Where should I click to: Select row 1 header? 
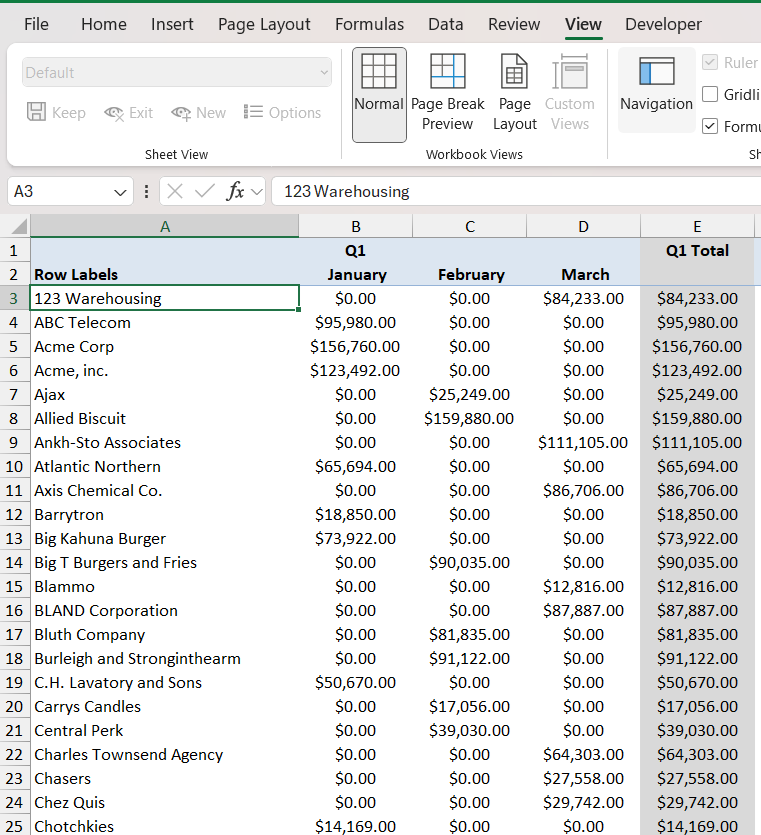[14, 250]
